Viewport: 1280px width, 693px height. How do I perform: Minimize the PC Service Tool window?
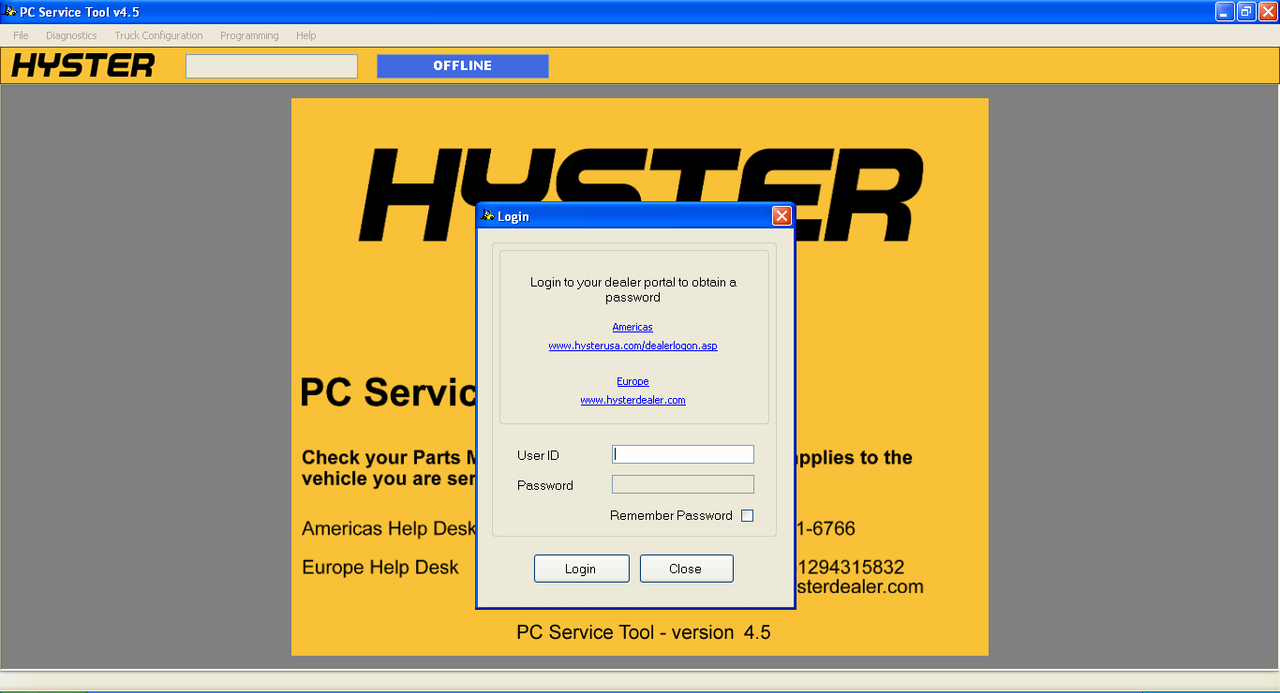coord(1224,12)
